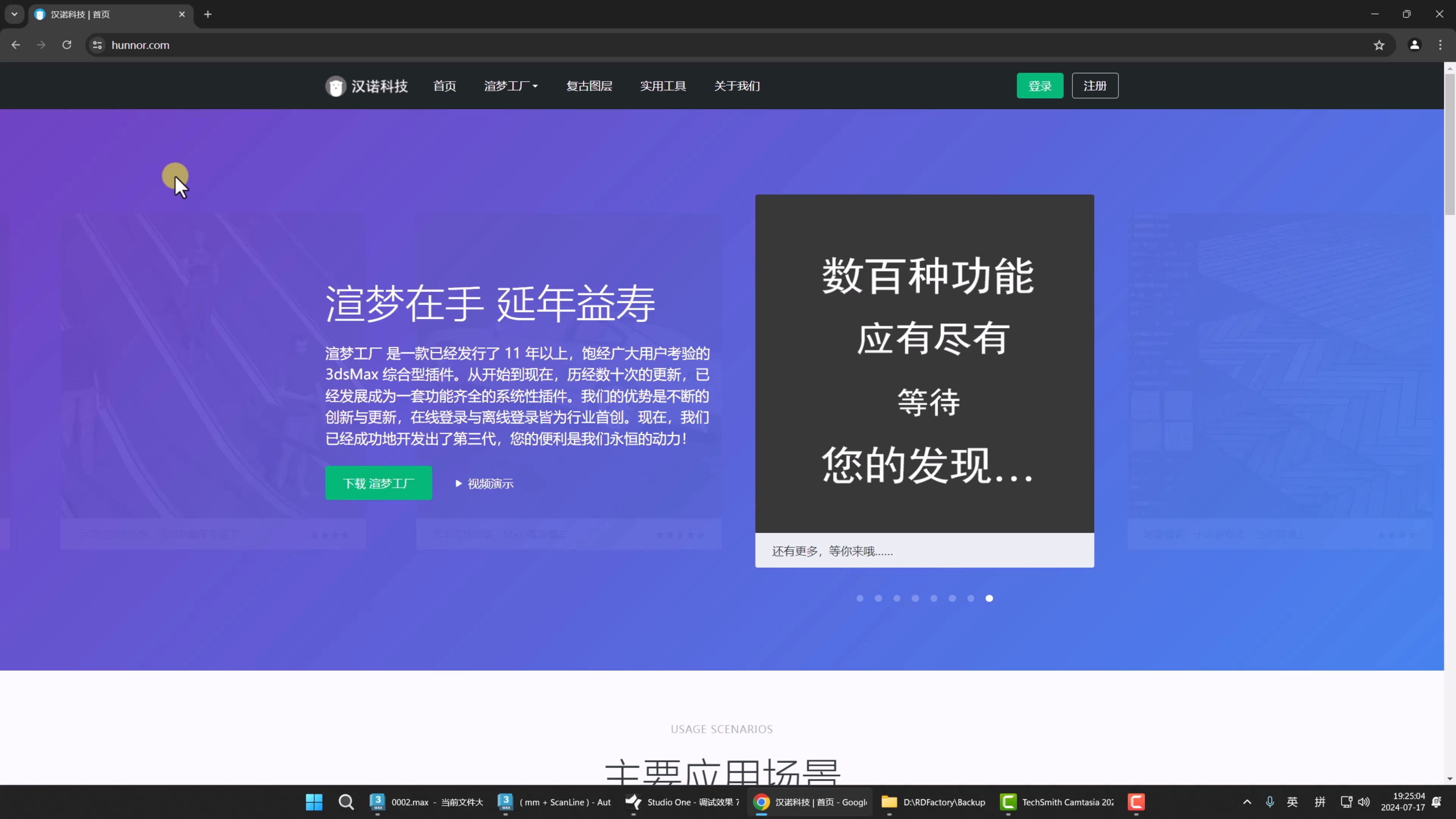Screen dimensions: 1456x819
Task: Select the third carousel dot
Action: 896,598
